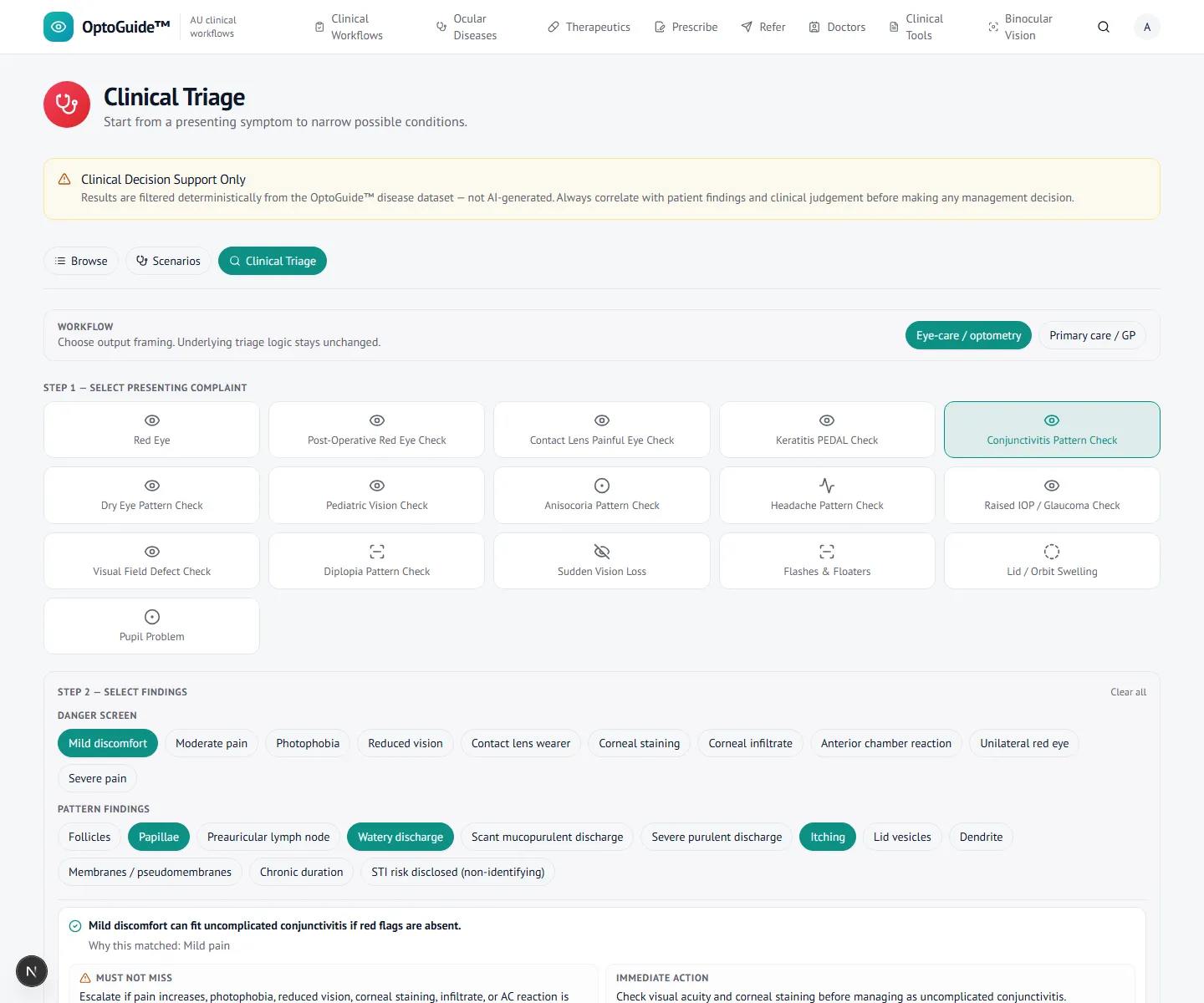Image resolution: width=1204 pixels, height=1003 pixels.
Task: Click circle-dot icon on Pupil Problem
Action: (152, 617)
